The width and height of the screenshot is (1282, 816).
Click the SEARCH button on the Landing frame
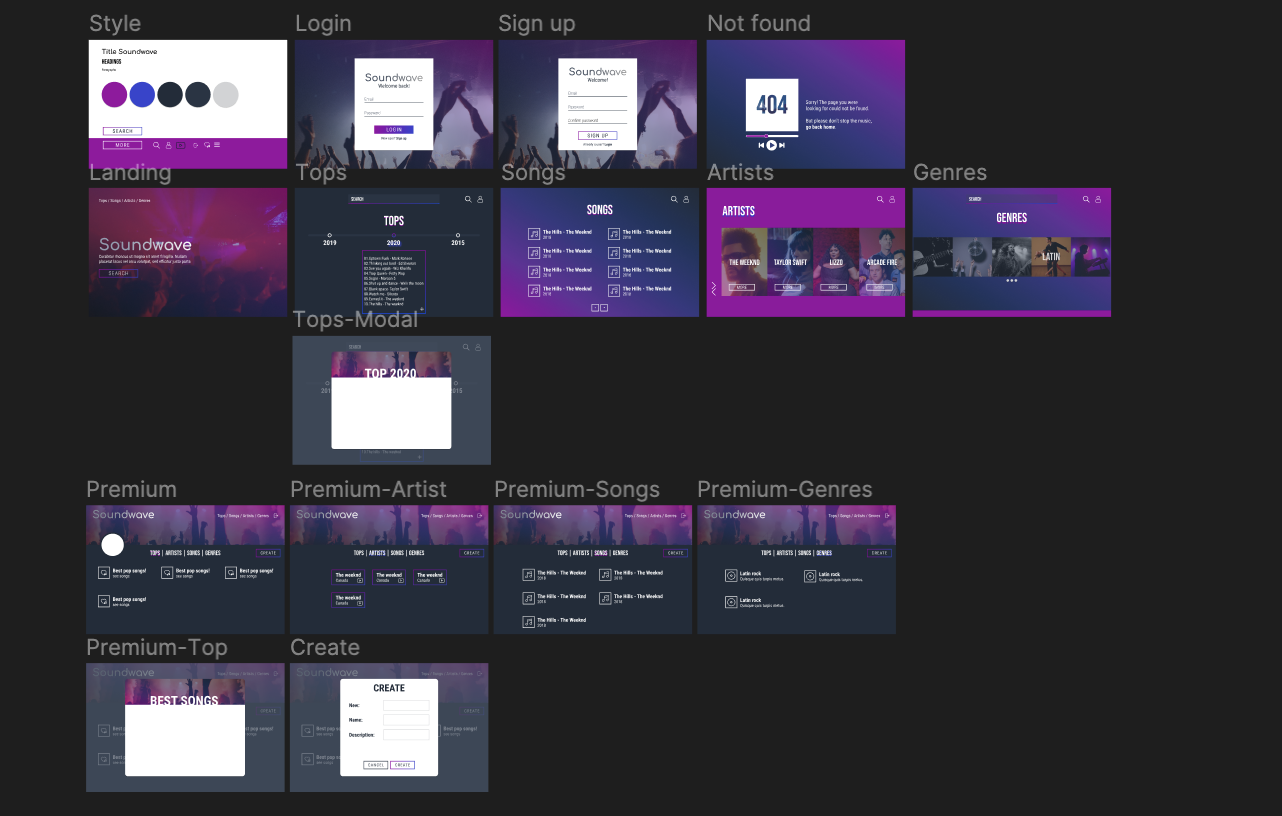pos(118,273)
